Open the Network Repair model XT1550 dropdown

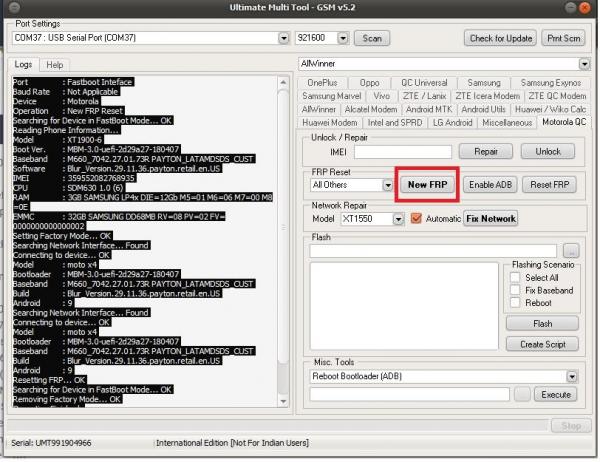pos(398,219)
